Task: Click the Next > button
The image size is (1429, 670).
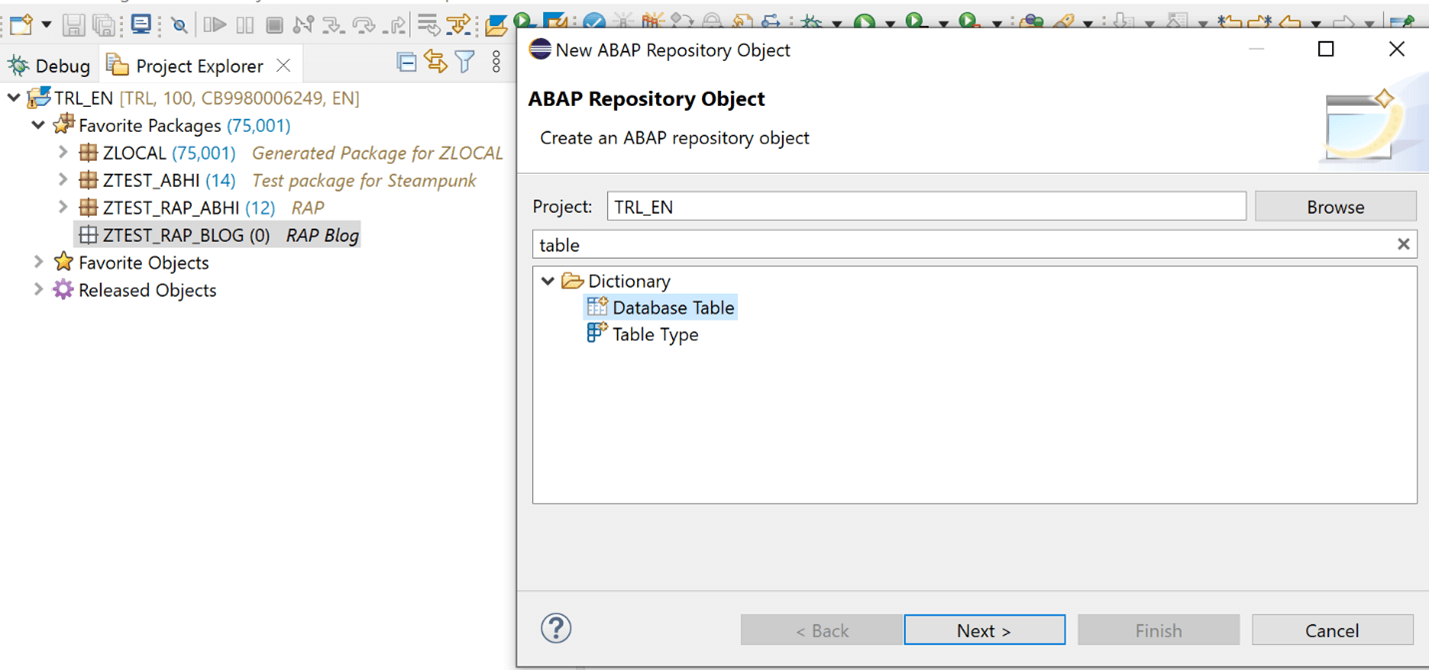Action: [x=984, y=630]
